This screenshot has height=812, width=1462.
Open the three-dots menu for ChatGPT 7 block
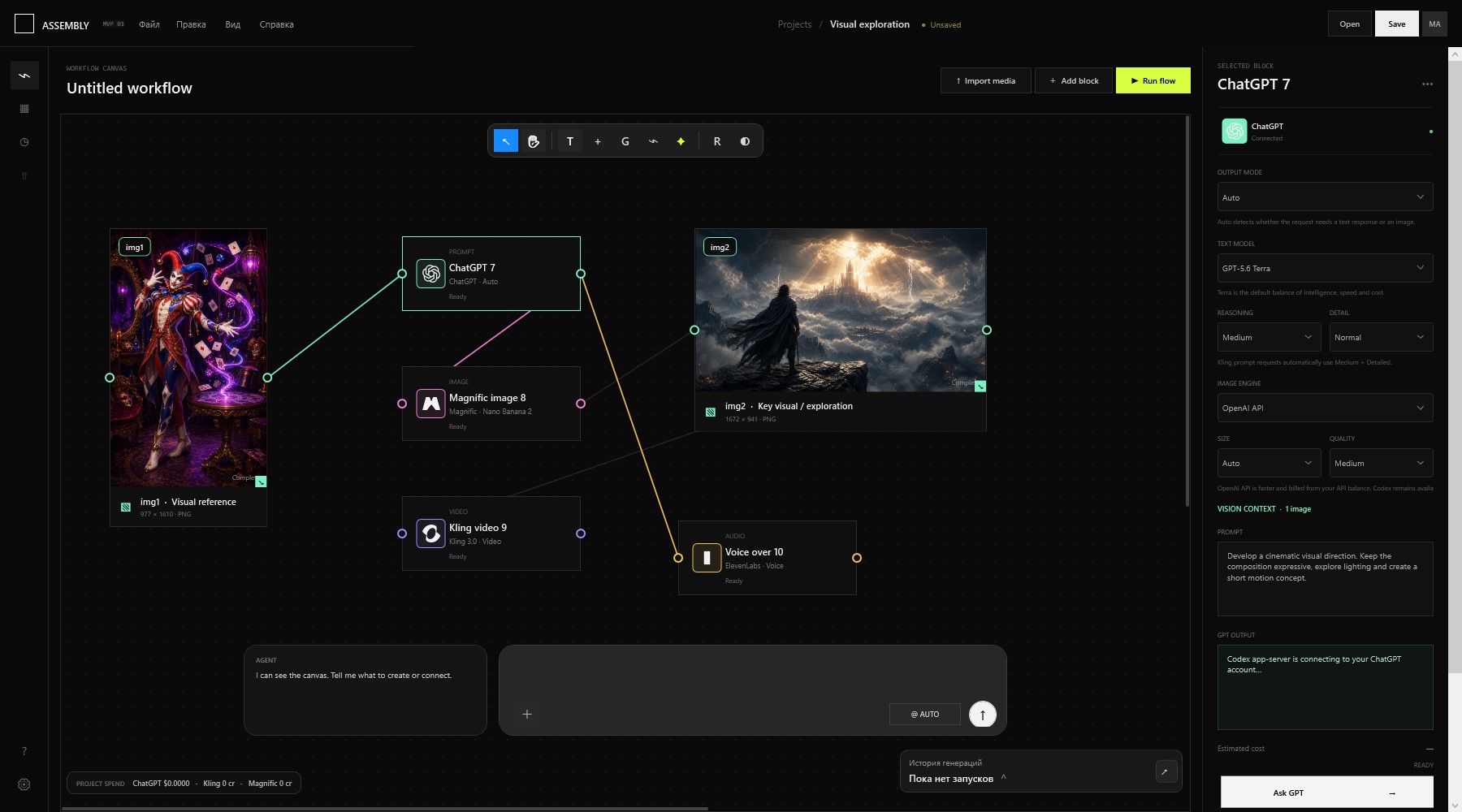1427,84
